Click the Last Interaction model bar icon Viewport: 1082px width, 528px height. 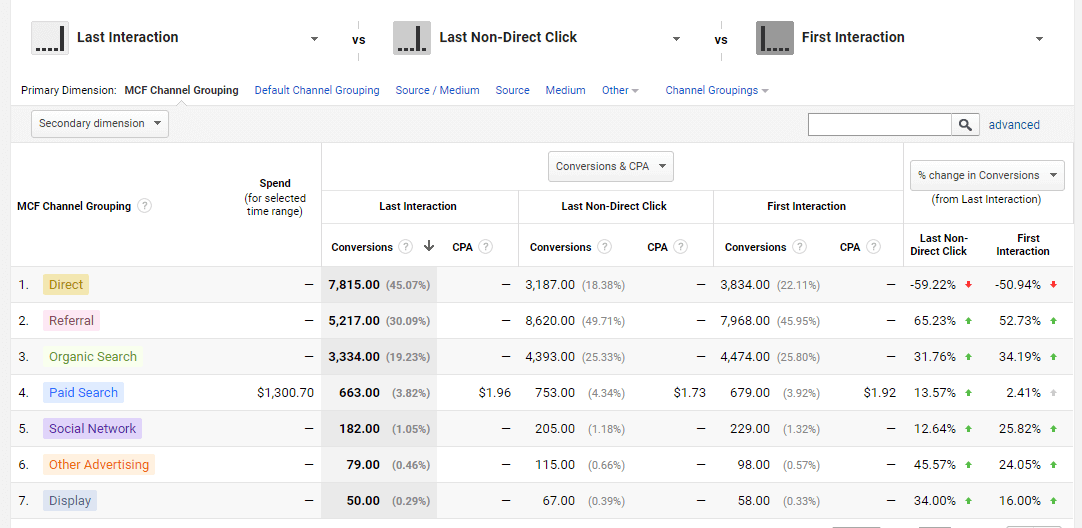pos(49,38)
